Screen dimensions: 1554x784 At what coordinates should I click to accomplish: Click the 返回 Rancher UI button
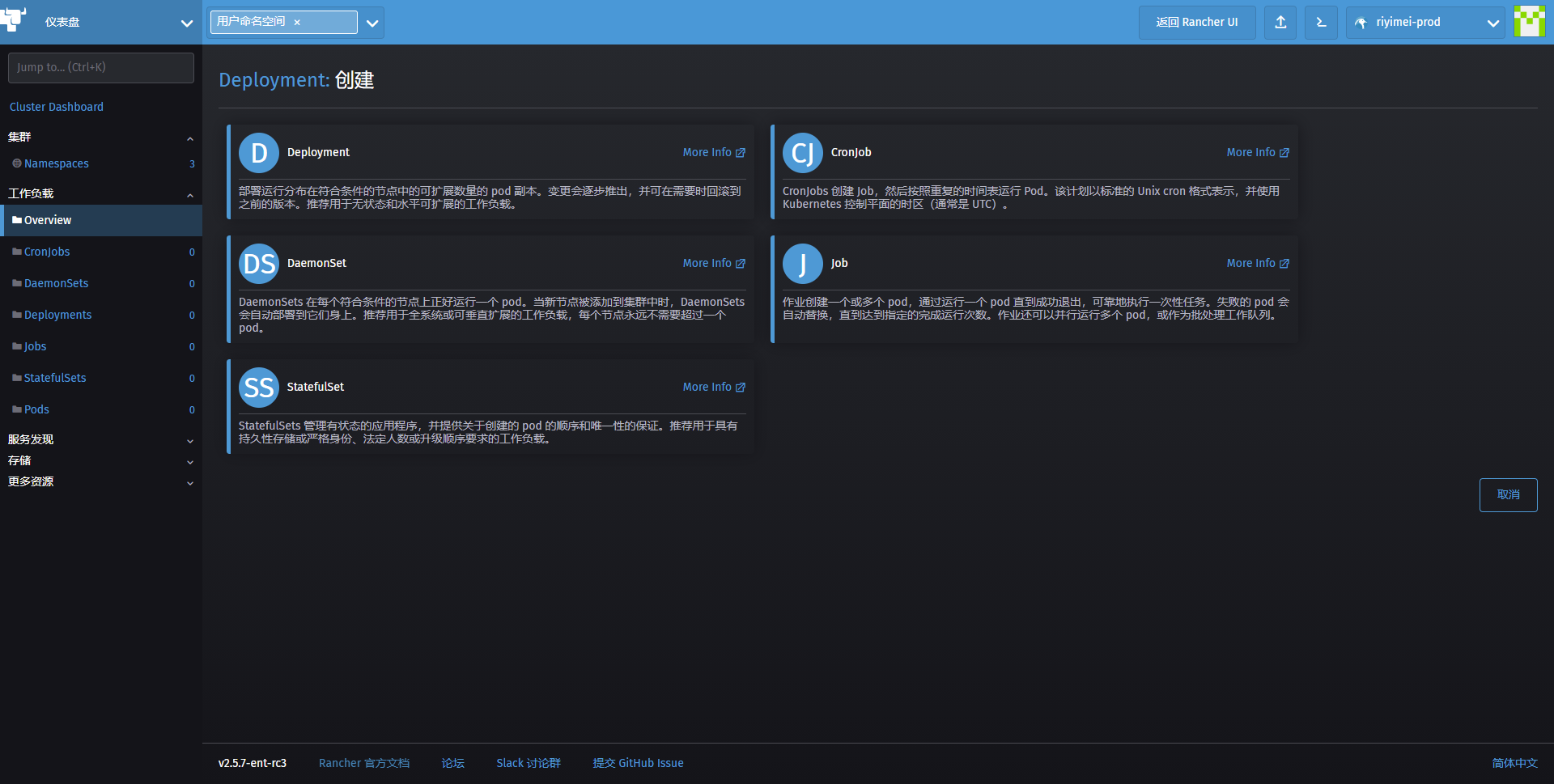[x=1197, y=23]
